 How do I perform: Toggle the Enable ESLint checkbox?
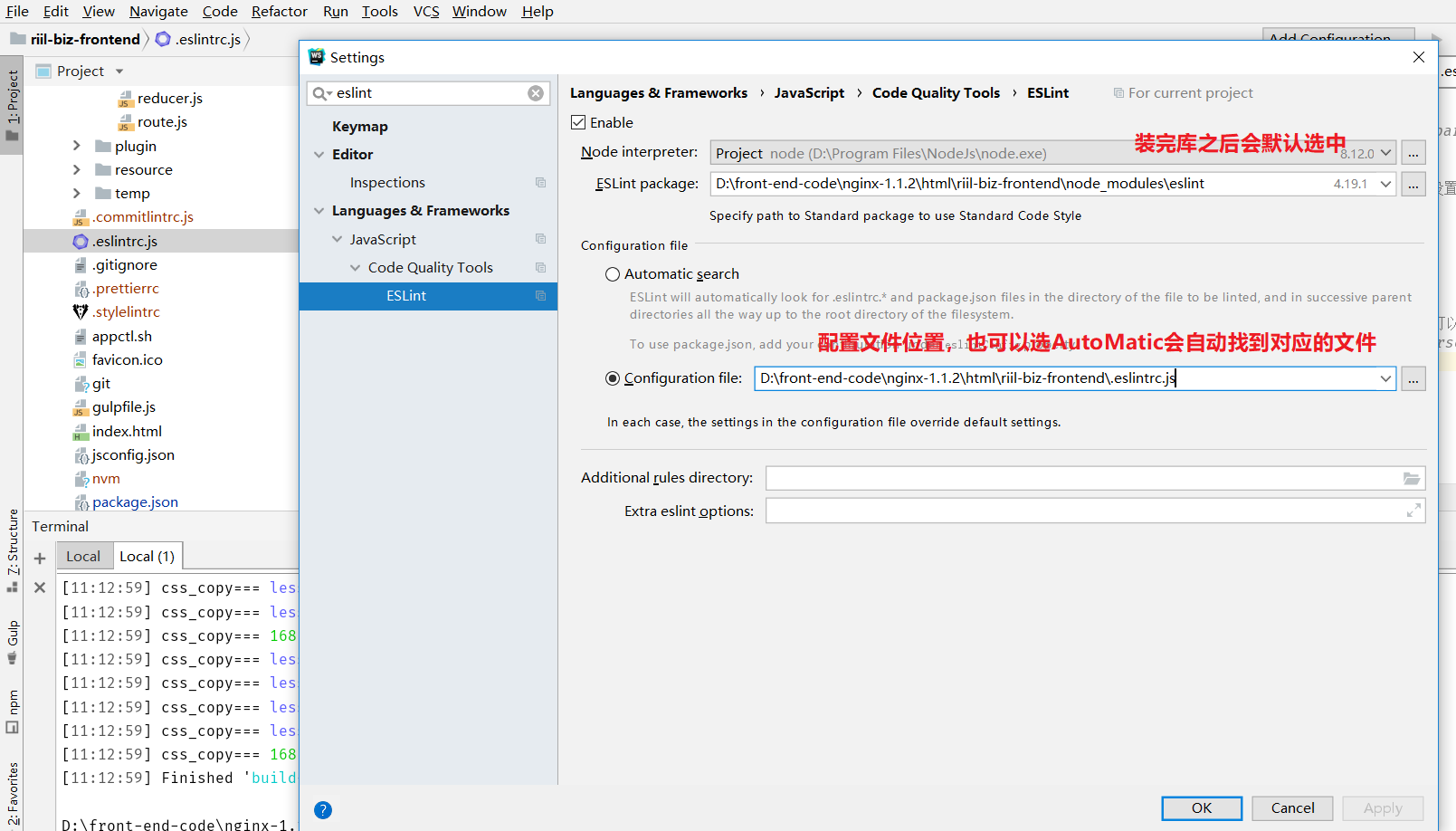tap(579, 122)
